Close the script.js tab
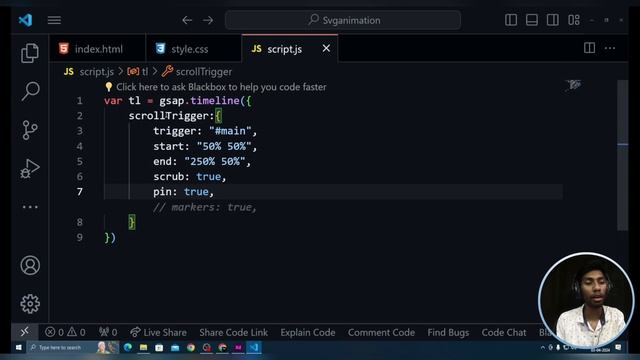 click(326, 49)
